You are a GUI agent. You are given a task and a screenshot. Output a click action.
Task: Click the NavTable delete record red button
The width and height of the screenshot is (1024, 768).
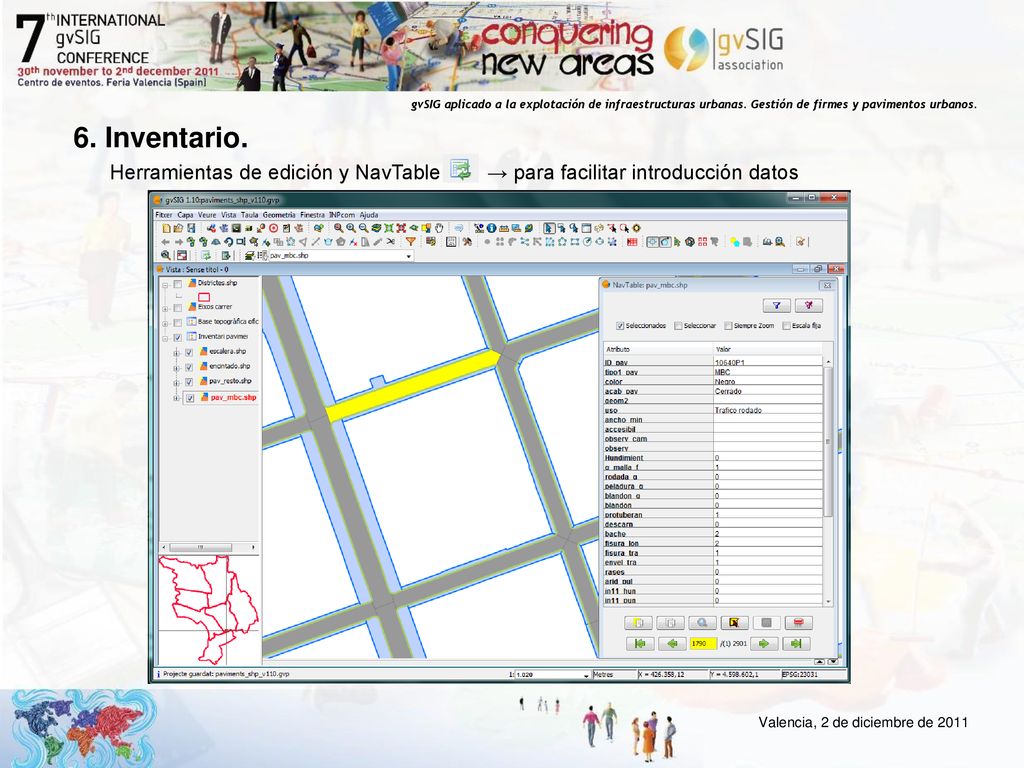pyautogui.click(x=798, y=622)
